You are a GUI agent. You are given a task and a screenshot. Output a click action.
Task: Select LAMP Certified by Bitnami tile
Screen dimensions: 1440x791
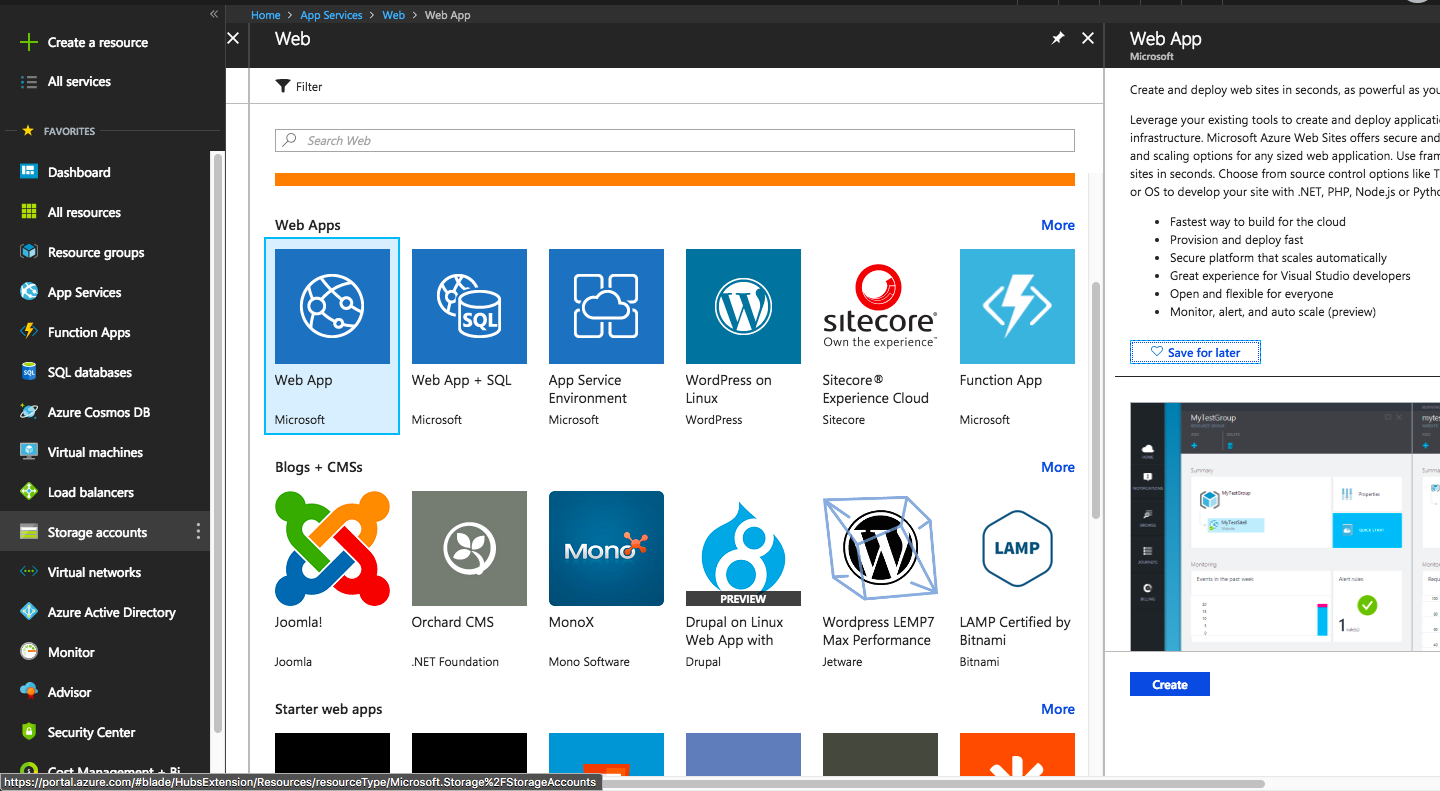[1017, 578]
